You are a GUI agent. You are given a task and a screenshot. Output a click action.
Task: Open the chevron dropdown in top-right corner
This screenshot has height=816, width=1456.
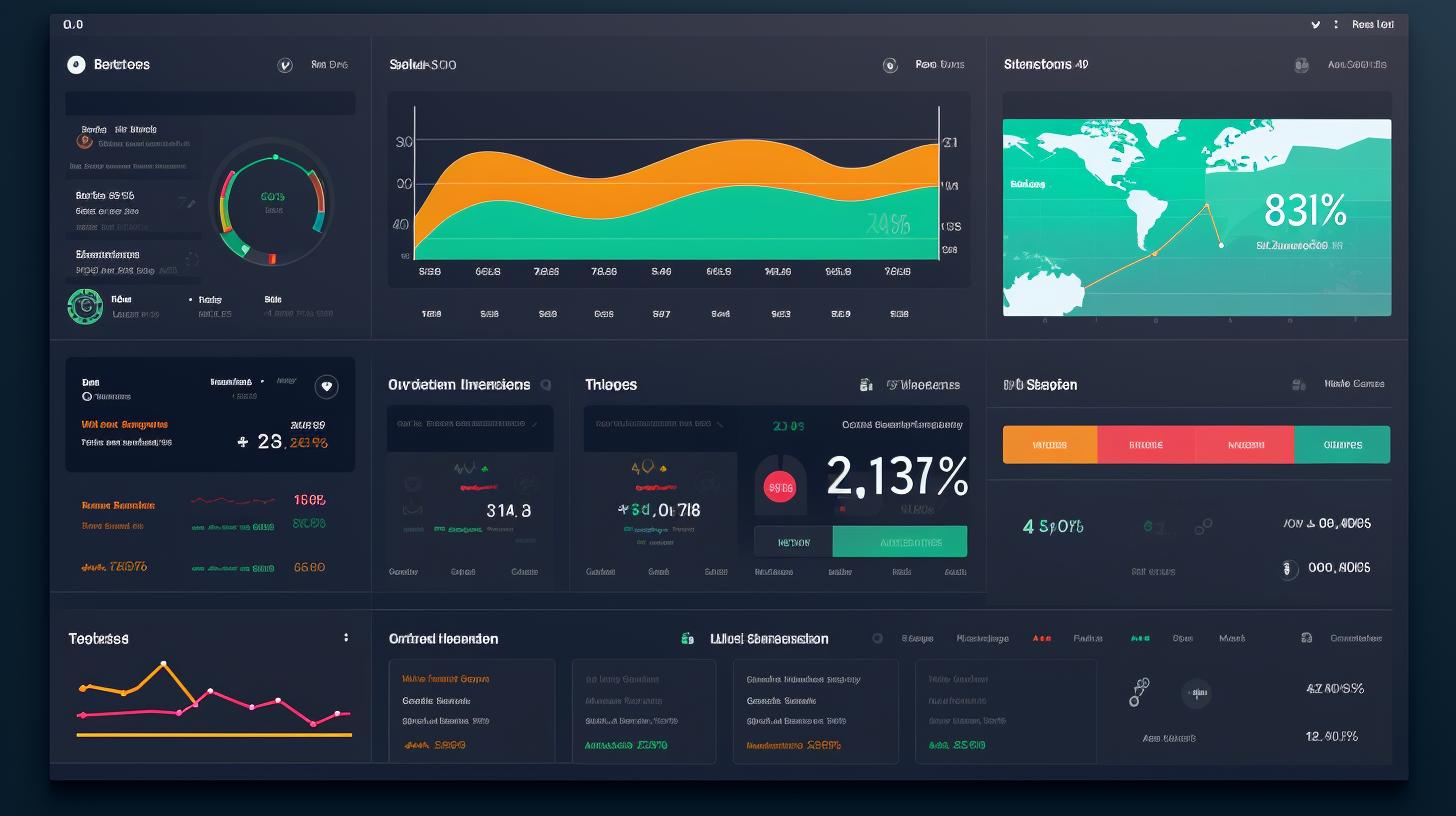[x=1315, y=24]
